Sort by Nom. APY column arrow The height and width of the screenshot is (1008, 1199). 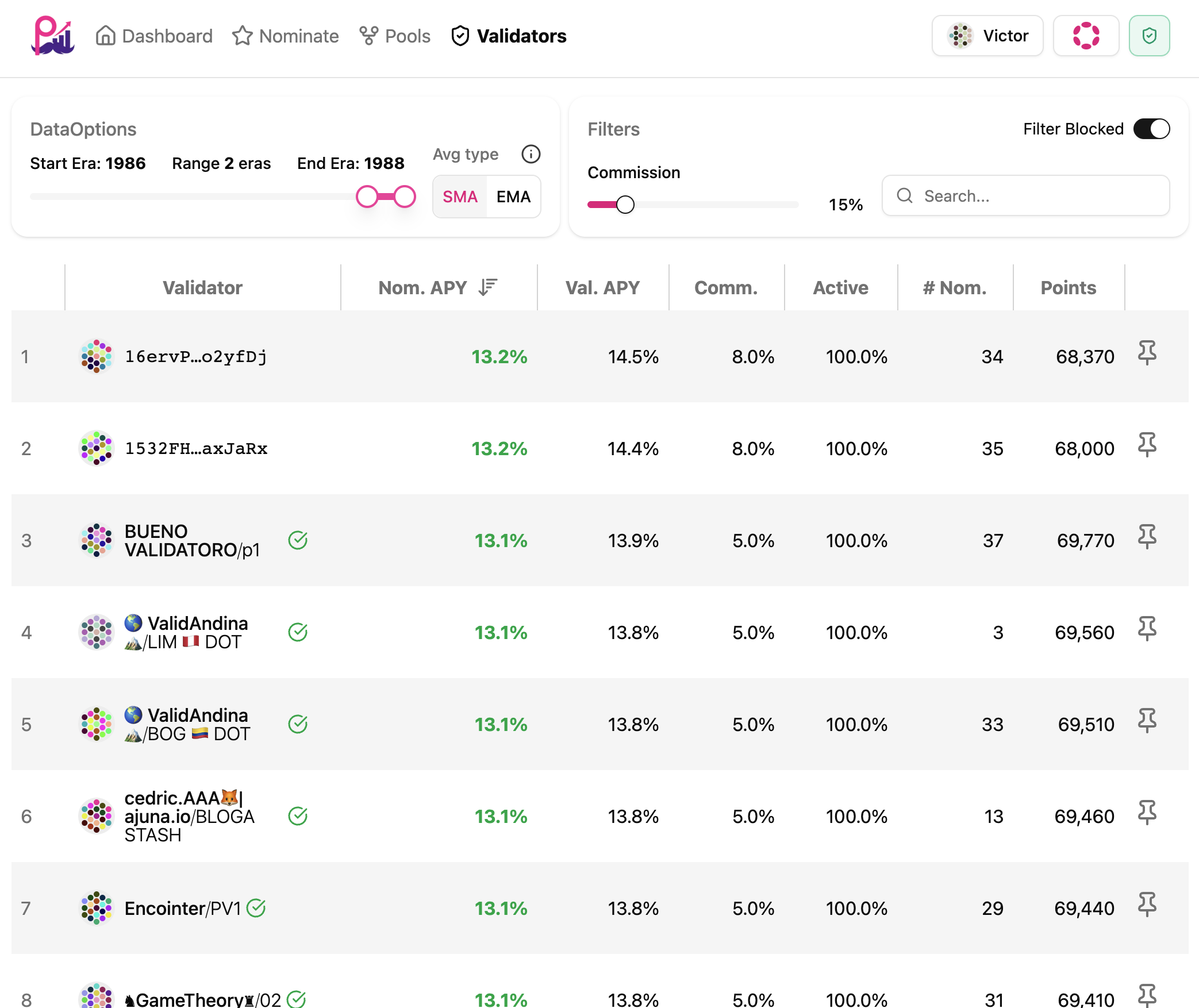coord(487,287)
